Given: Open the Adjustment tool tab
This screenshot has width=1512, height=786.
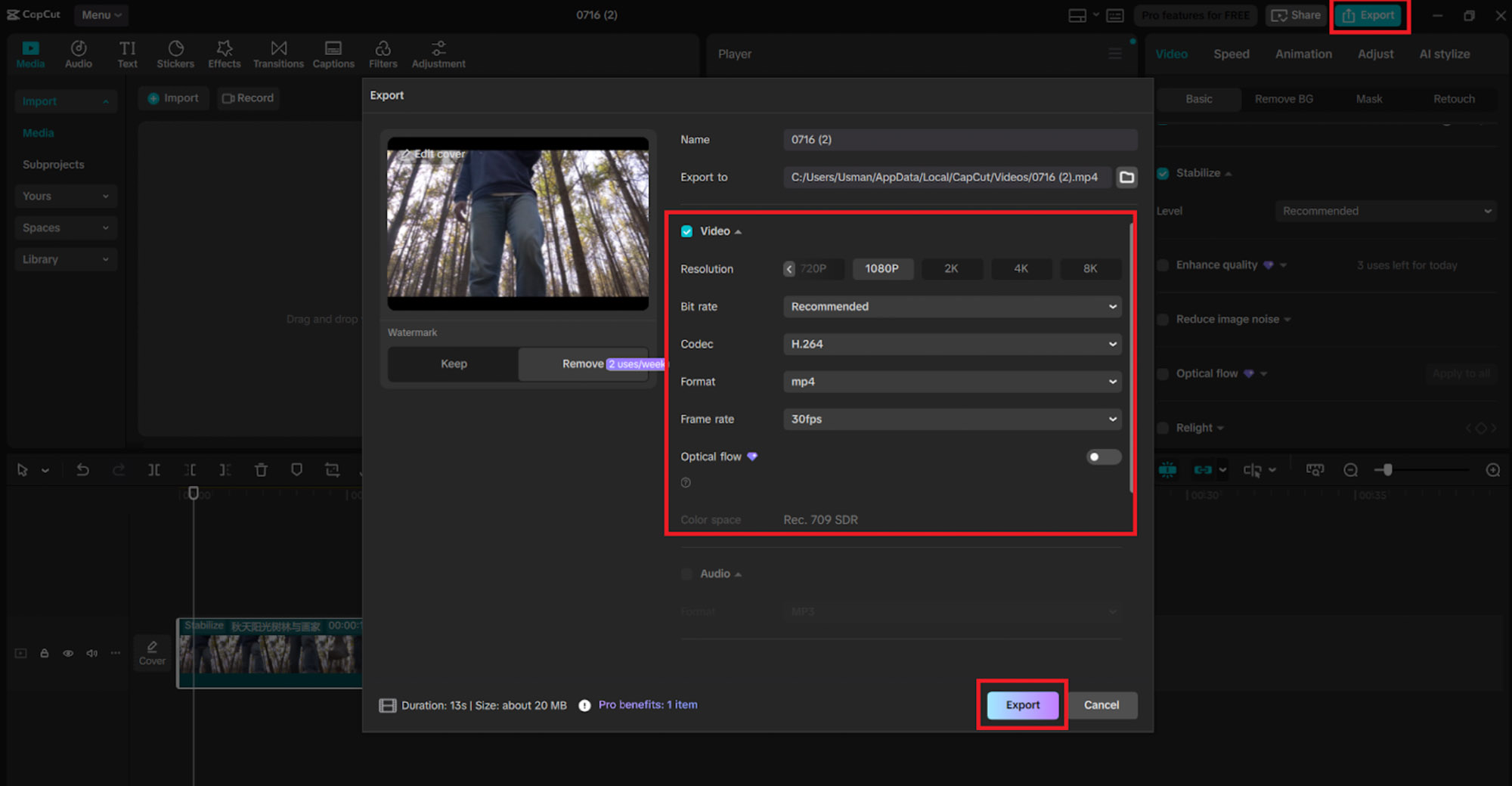Looking at the screenshot, I should [438, 54].
